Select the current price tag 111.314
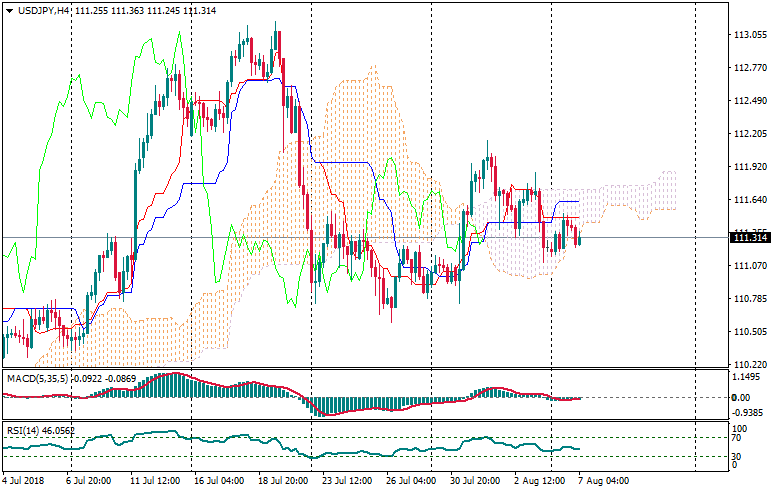This screenshot has height=492, width=771. pos(750,237)
